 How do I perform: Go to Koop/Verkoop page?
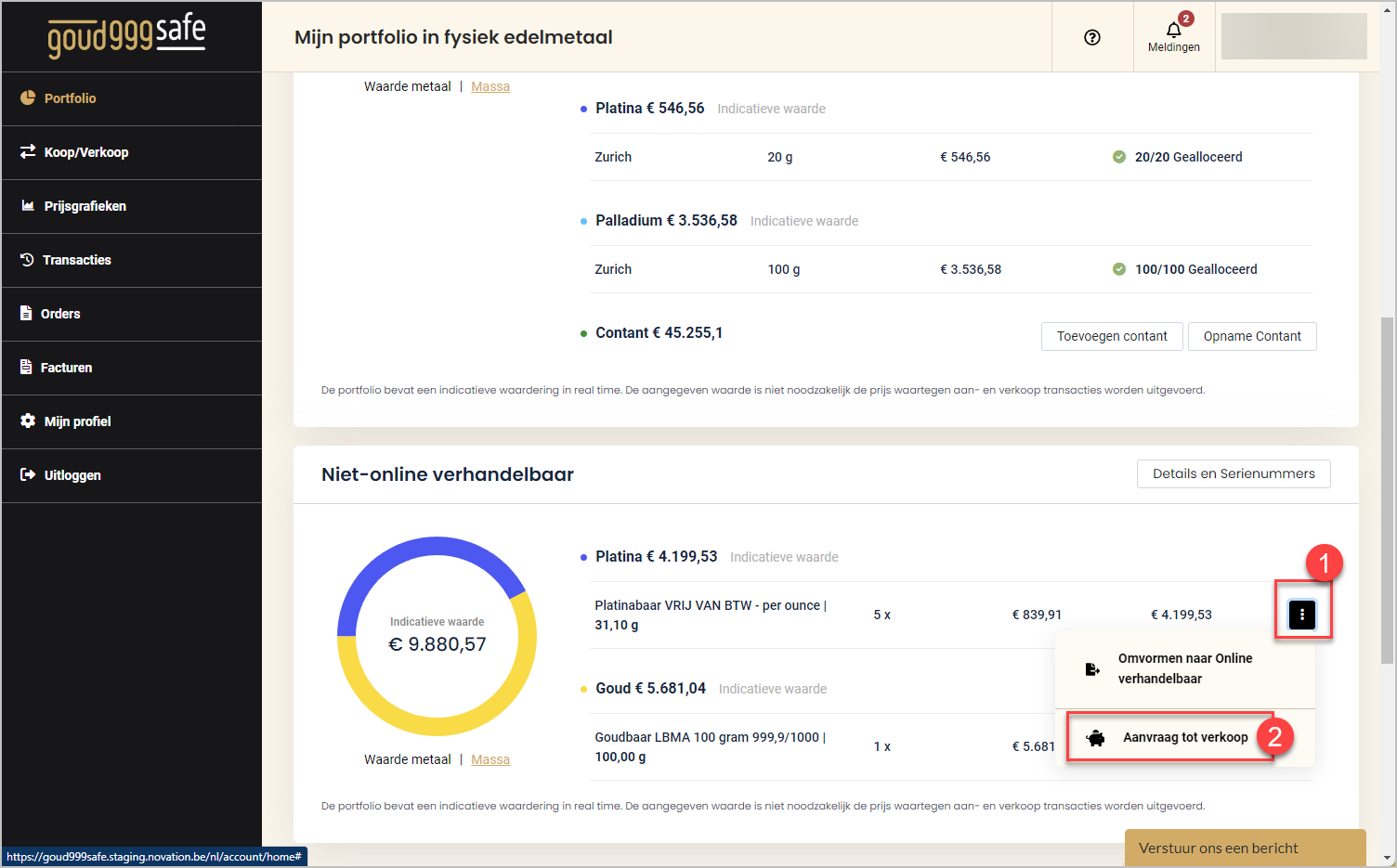coord(132,152)
